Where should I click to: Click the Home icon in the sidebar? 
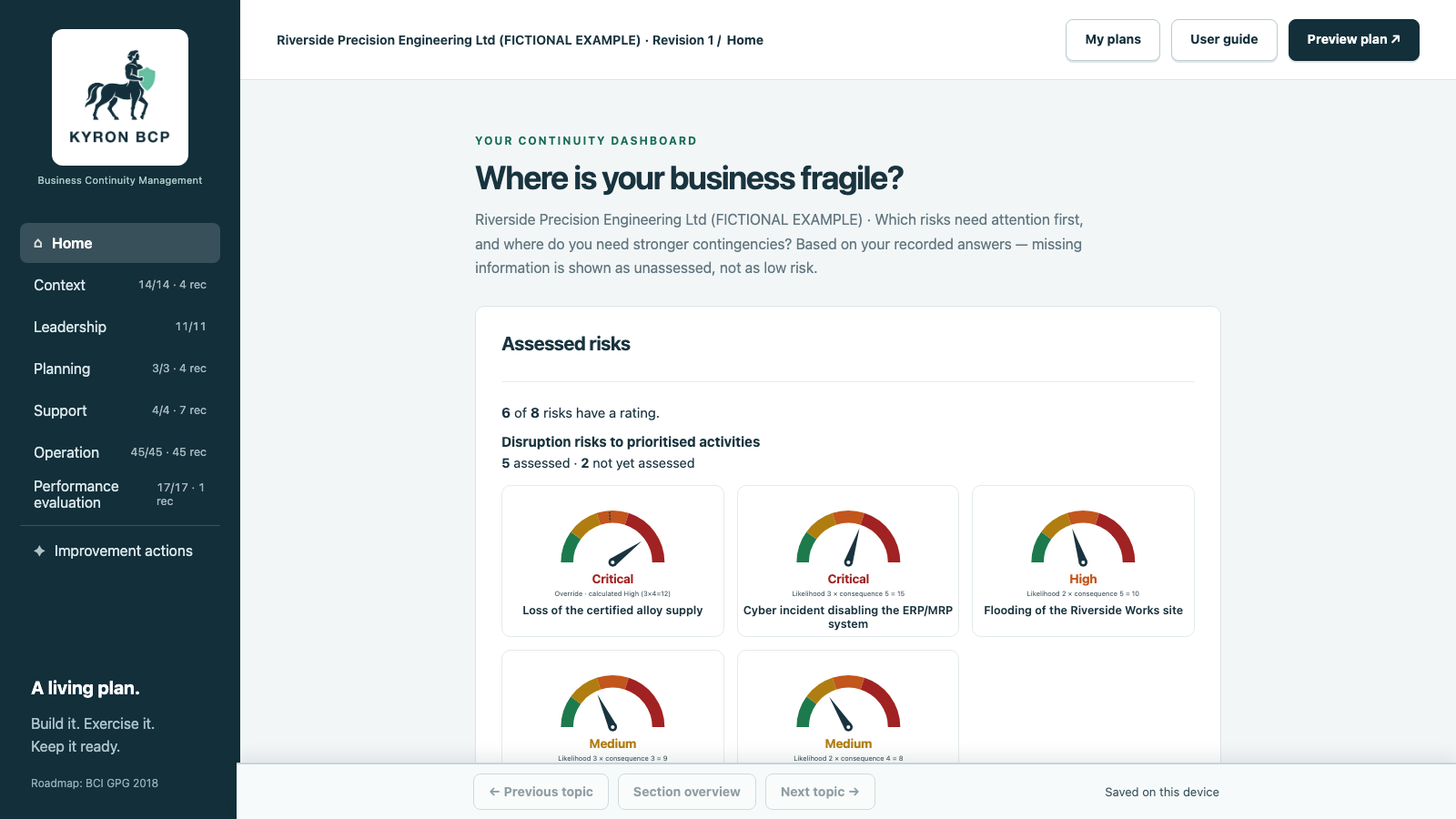point(38,243)
